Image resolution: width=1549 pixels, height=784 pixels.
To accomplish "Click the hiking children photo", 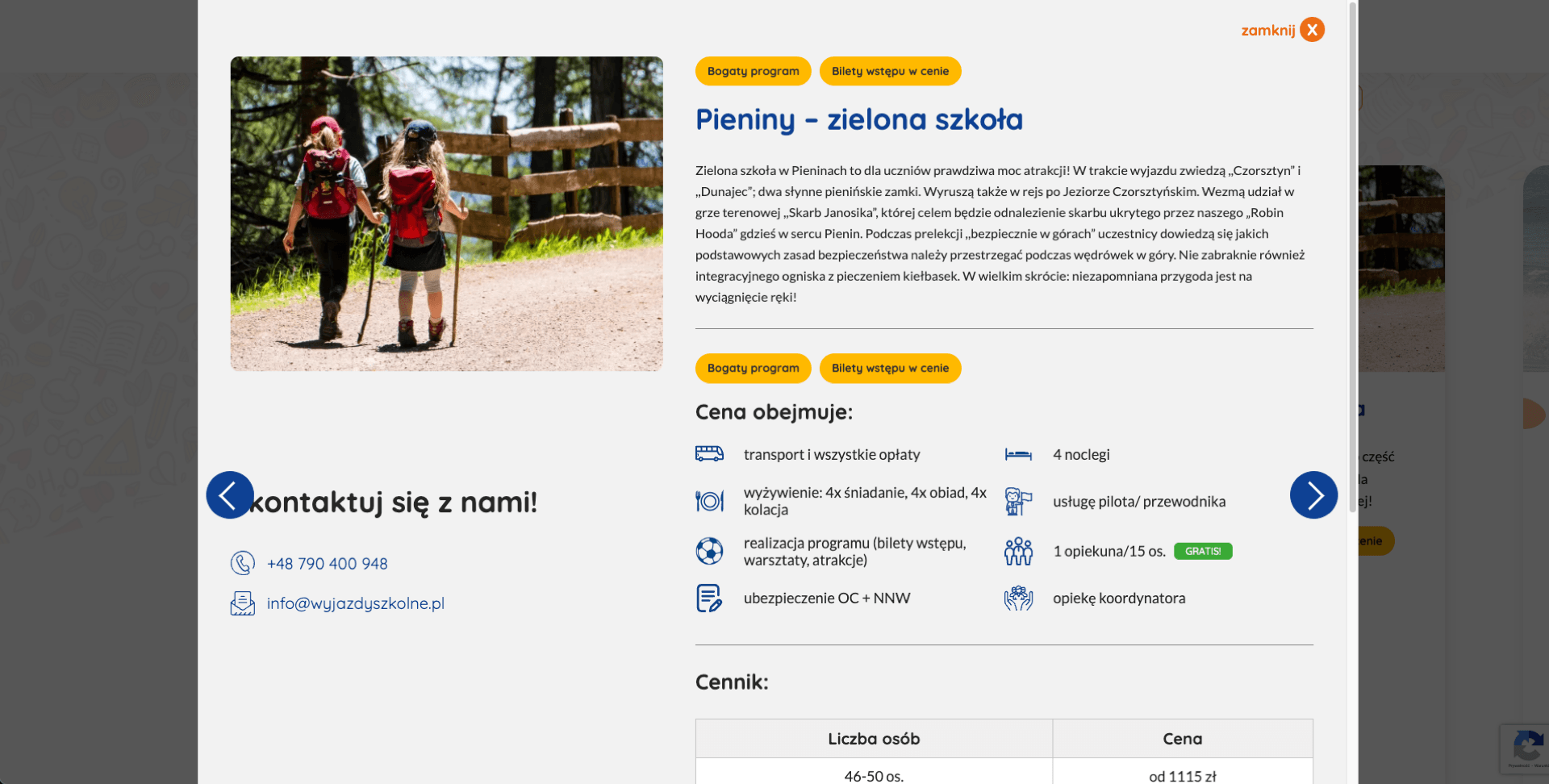I will tap(446, 213).
